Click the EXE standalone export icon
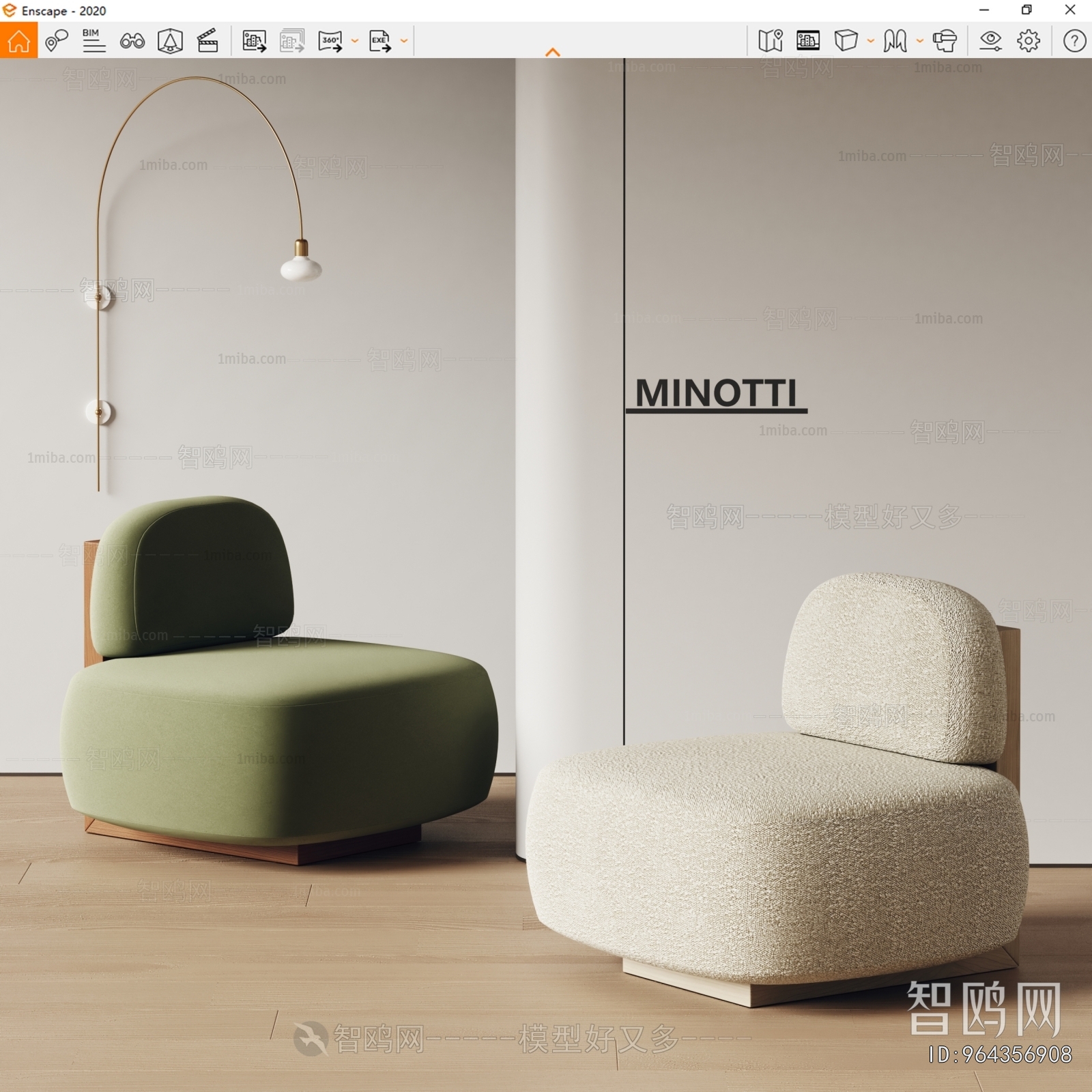The height and width of the screenshot is (1092, 1092). click(380, 41)
